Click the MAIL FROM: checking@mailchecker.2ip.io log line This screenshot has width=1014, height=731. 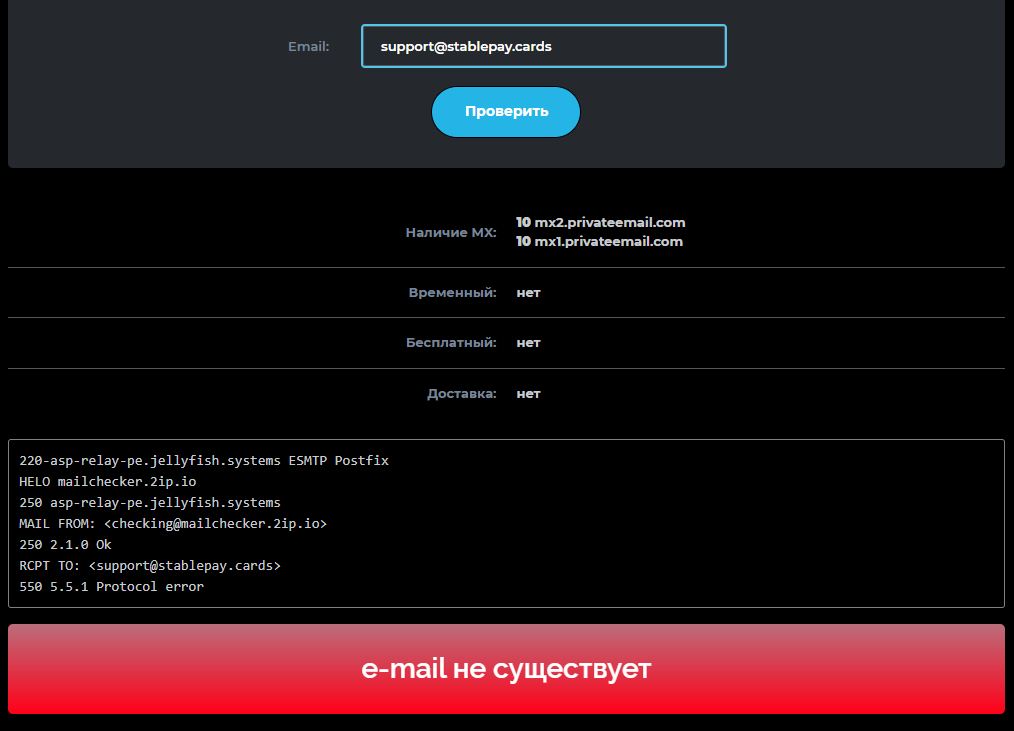pos(173,523)
